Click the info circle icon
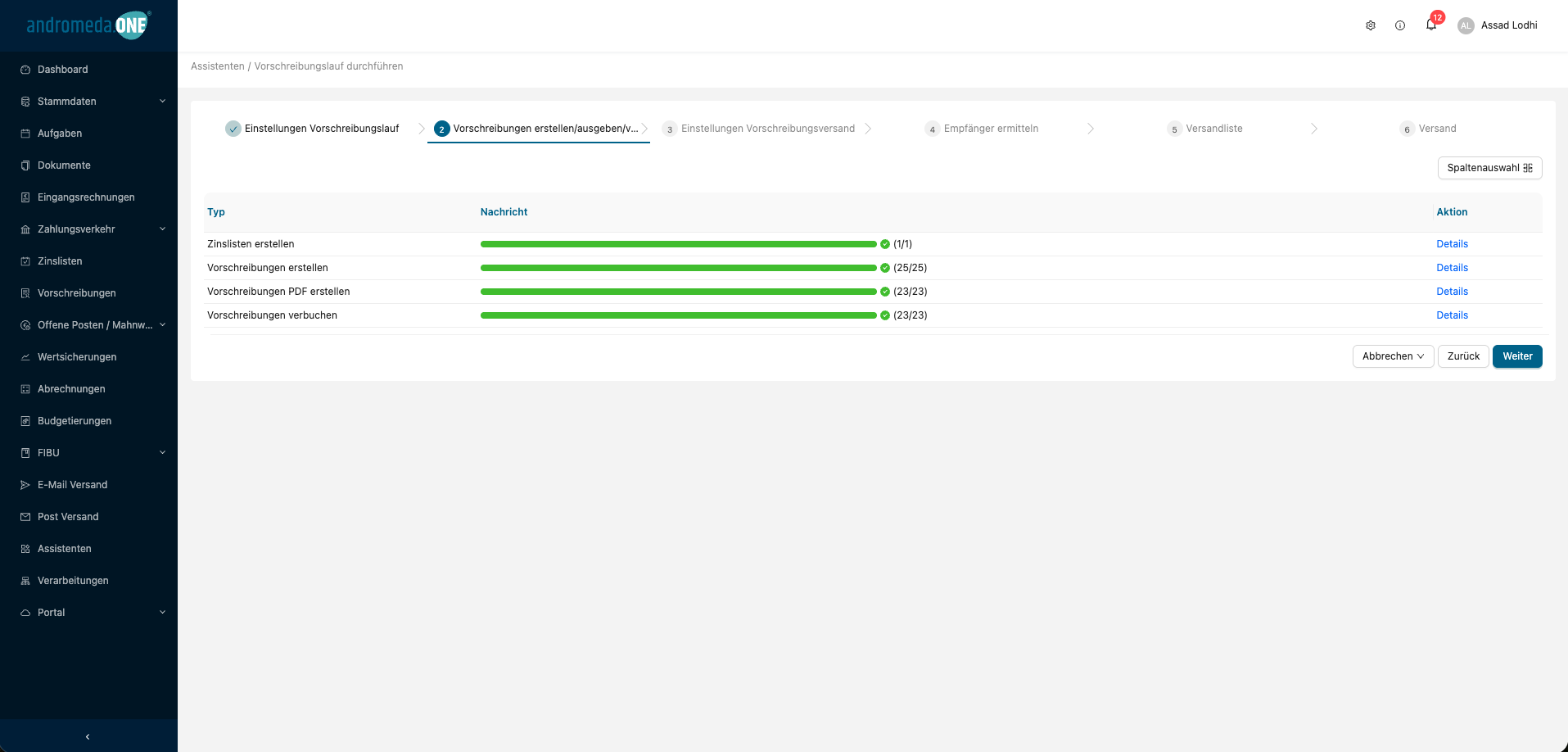 (x=1400, y=25)
